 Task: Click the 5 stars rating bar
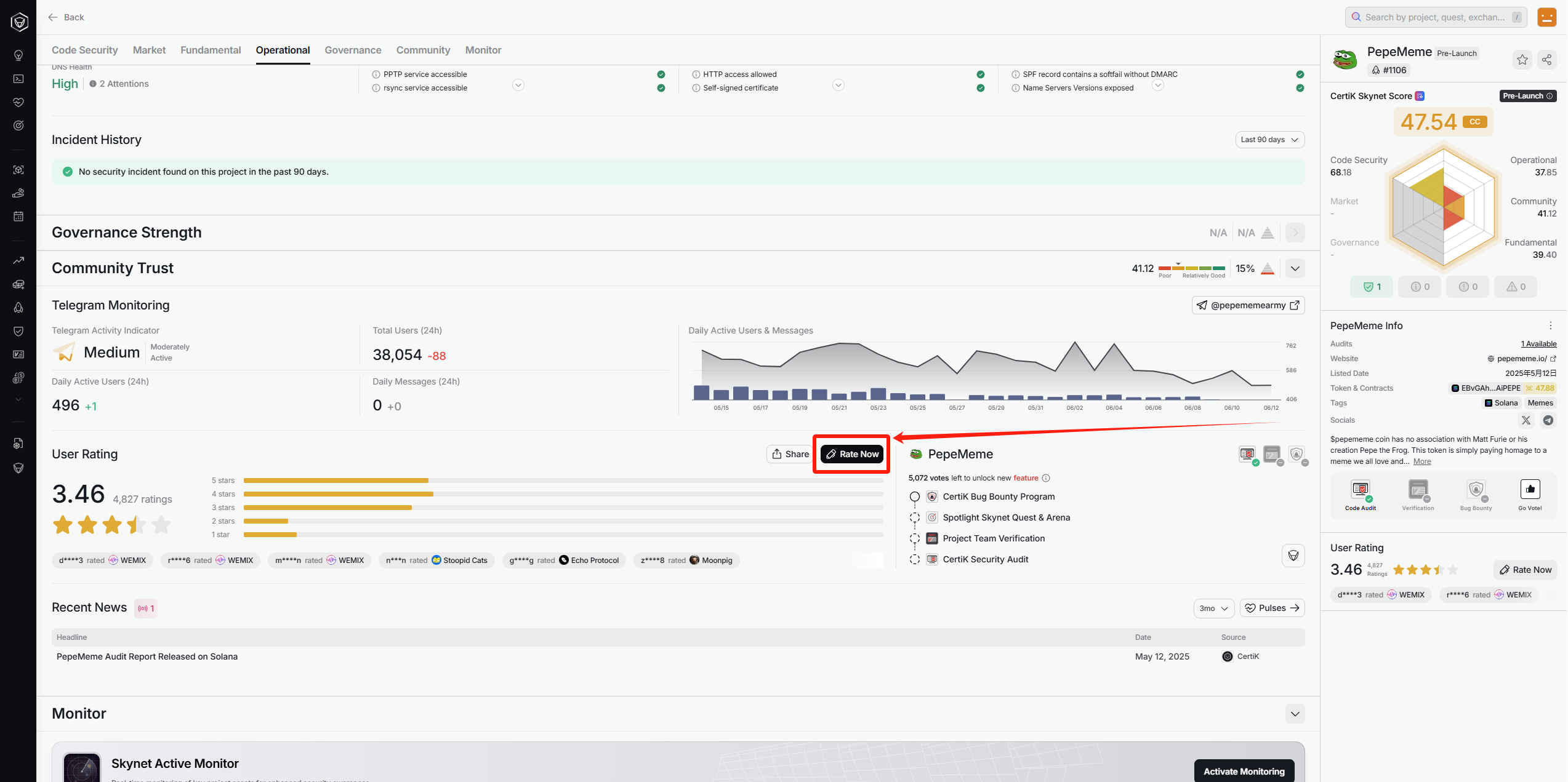click(563, 481)
